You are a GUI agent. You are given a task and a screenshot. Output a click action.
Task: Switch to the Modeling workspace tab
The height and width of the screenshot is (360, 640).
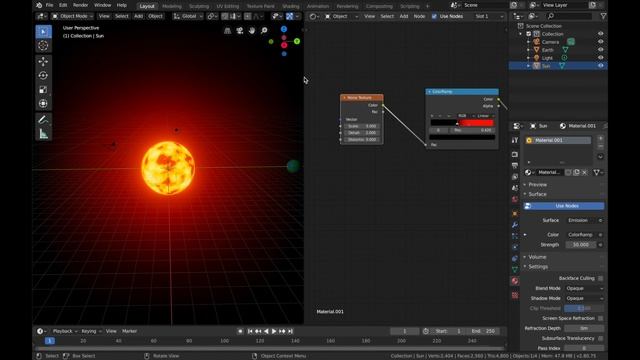point(172,6)
